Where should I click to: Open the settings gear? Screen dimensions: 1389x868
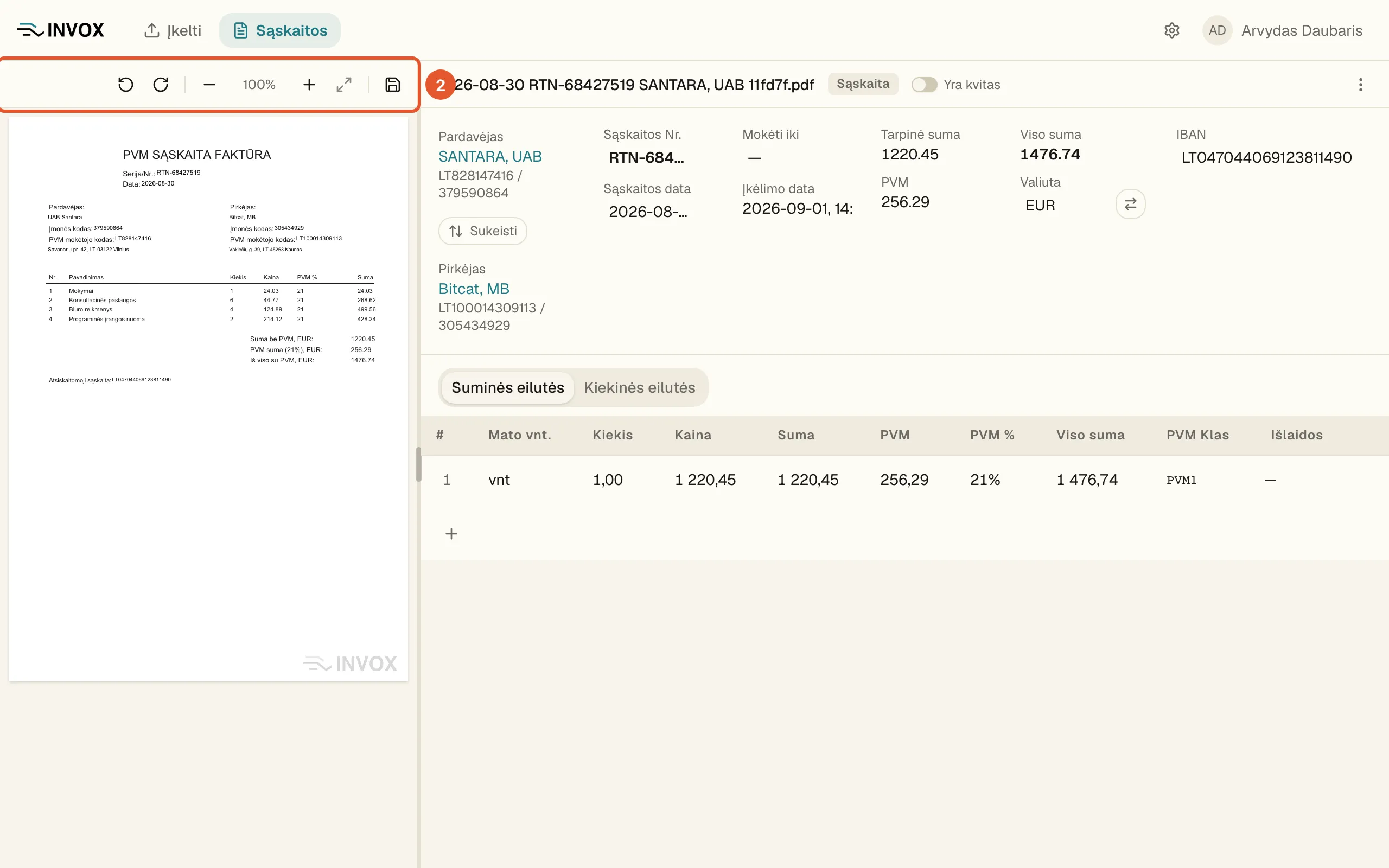(x=1171, y=30)
